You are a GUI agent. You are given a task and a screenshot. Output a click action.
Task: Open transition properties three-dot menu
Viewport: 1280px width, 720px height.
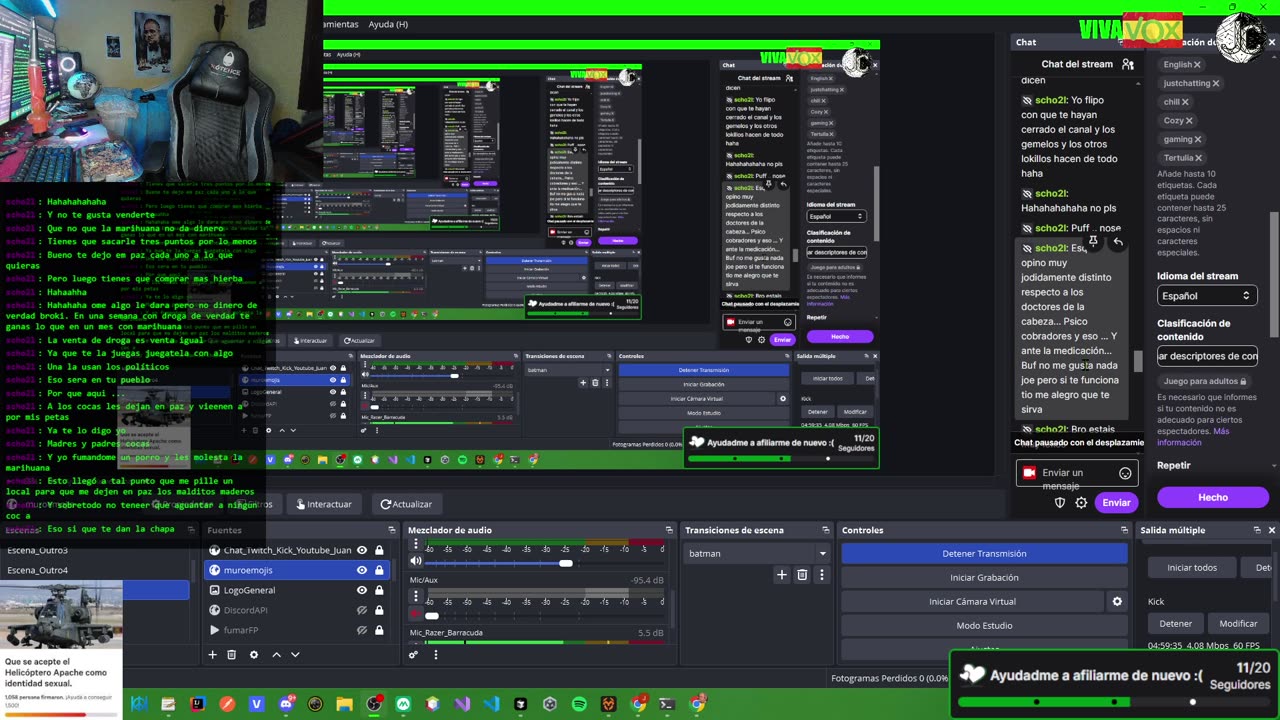(822, 575)
